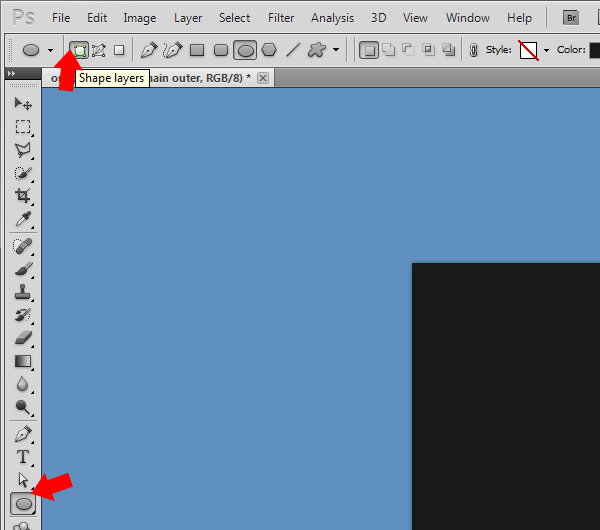
Task: Close the open document tab
Action: pyautogui.click(x=263, y=78)
